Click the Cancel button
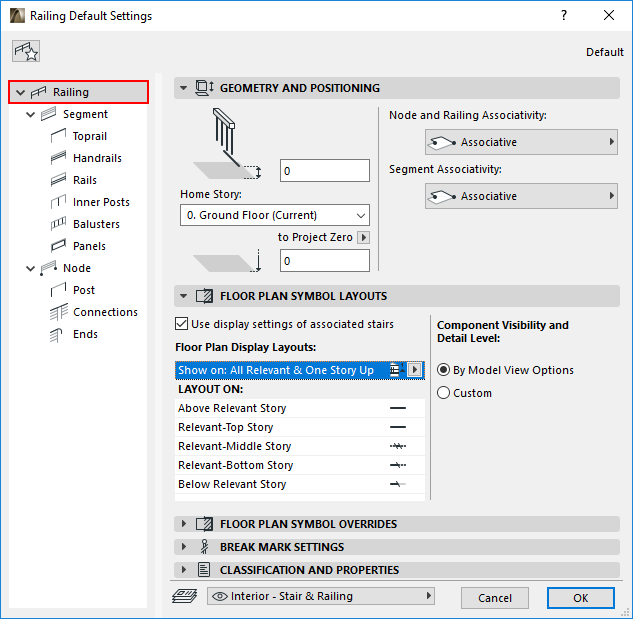633x619 pixels. (x=494, y=598)
